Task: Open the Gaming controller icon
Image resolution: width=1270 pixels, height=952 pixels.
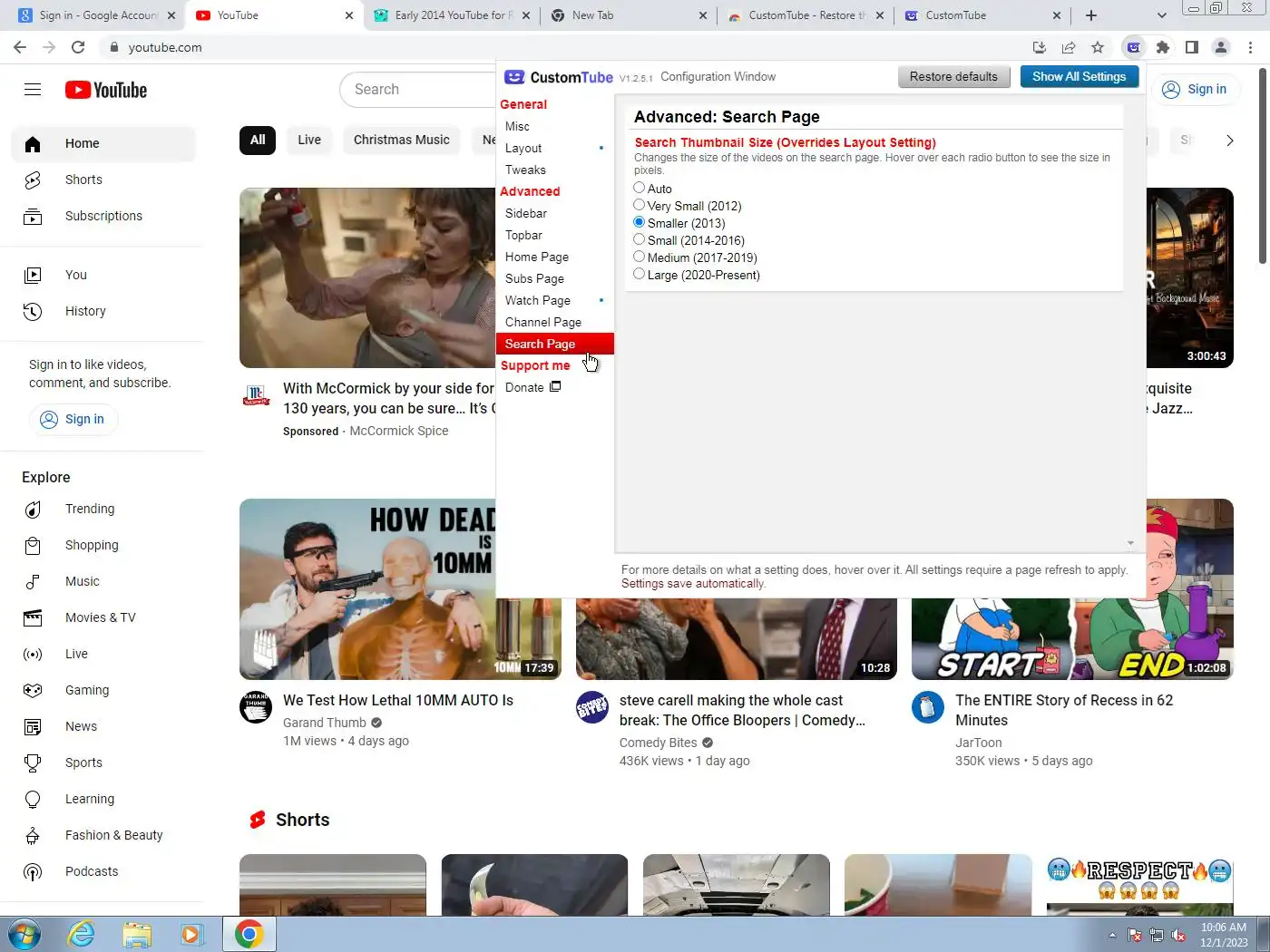Action: coord(33,690)
